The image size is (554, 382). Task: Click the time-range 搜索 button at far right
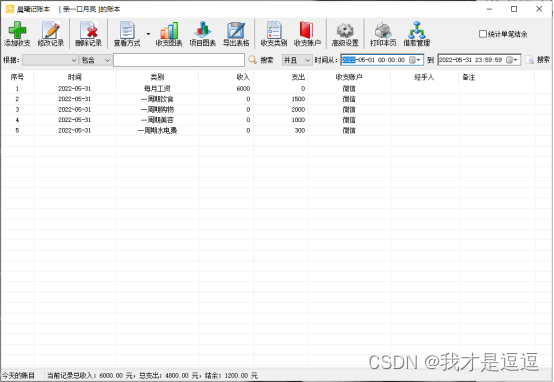tap(538, 60)
